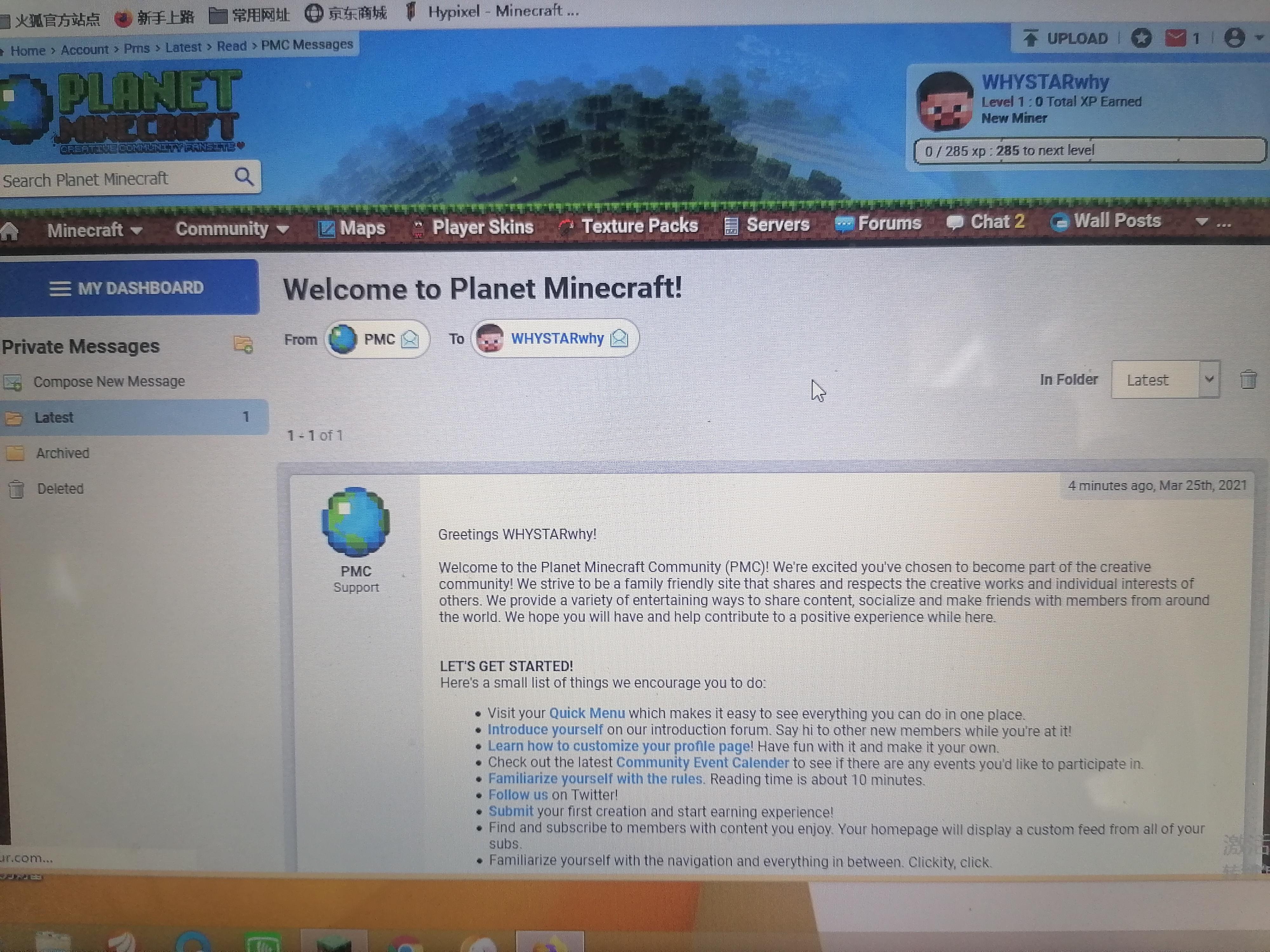Click the new folder icon beside Private Messages
This screenshot has width=1270, height=952.
(x=243, y=344)
